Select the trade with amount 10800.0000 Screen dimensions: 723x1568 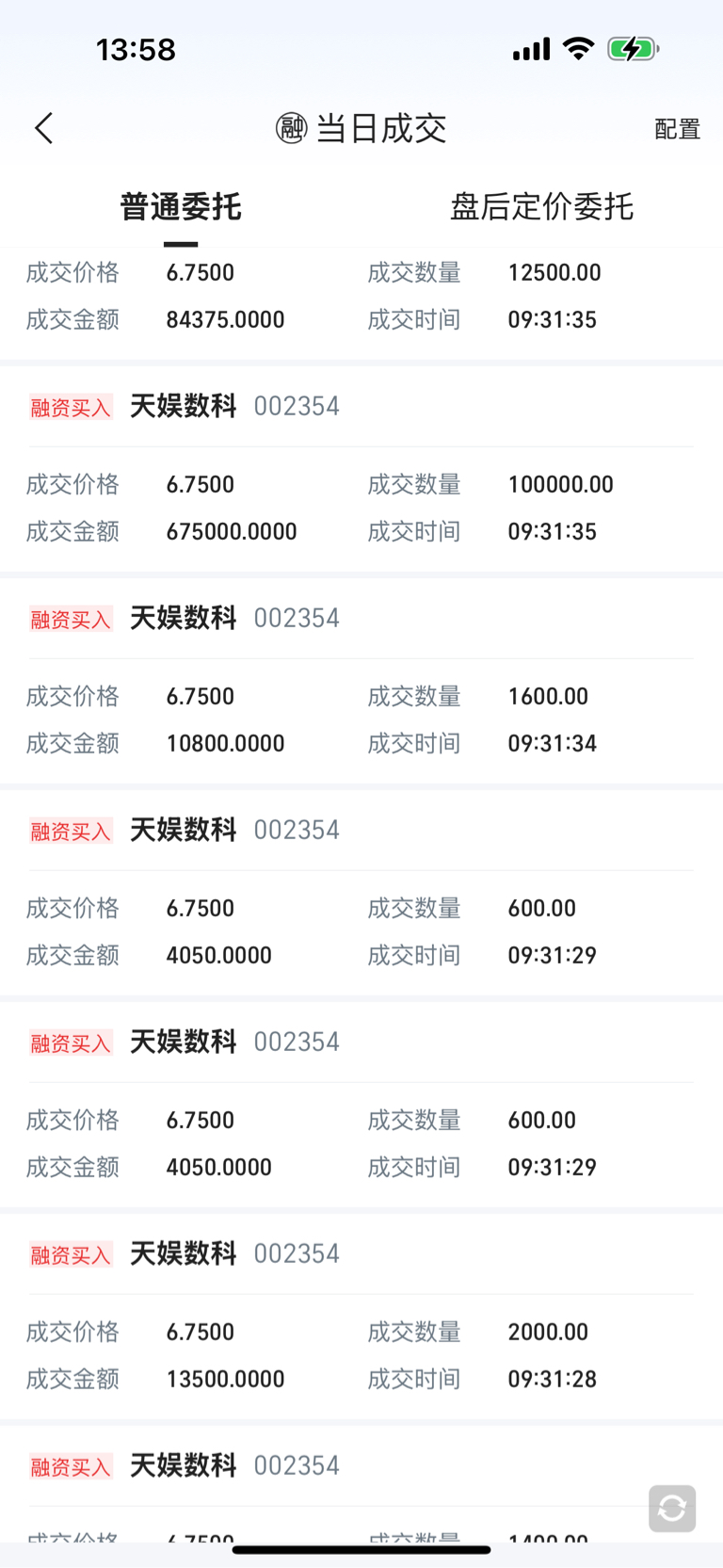pos(361,719)
